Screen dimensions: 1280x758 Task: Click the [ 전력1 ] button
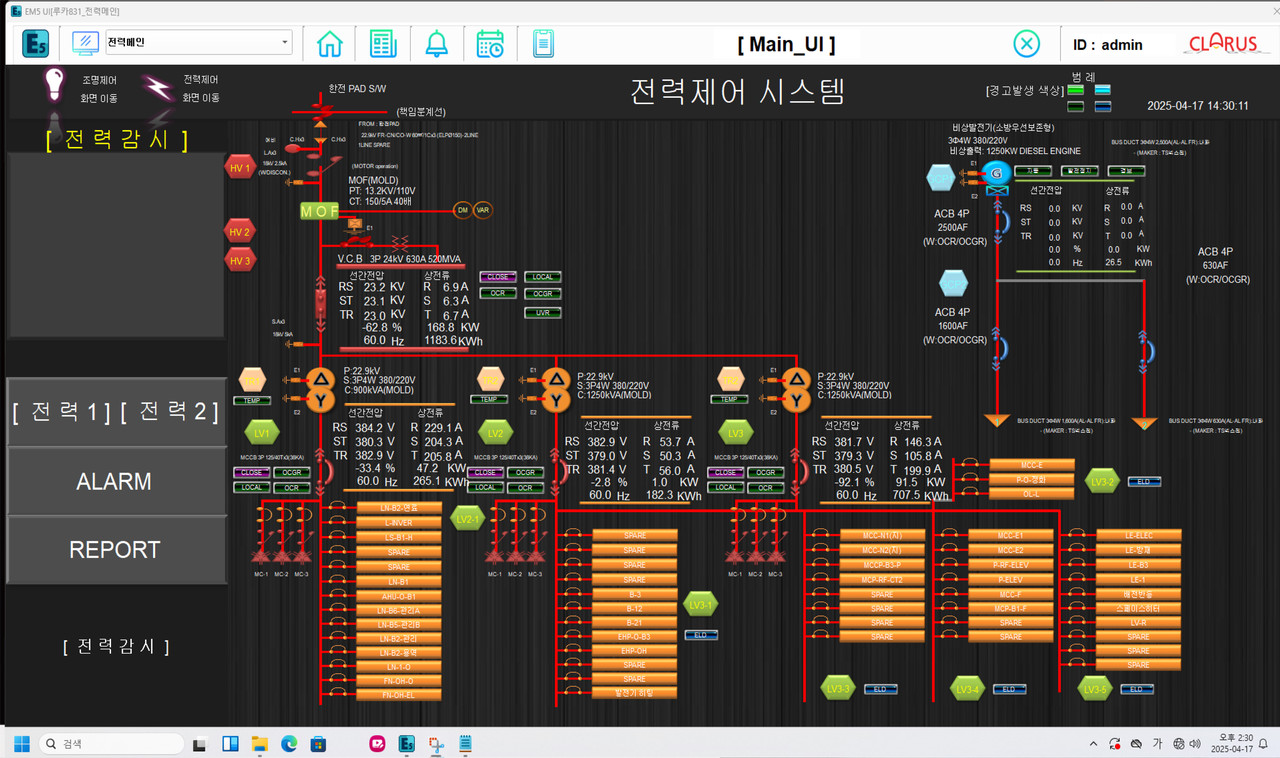(61, 411)
